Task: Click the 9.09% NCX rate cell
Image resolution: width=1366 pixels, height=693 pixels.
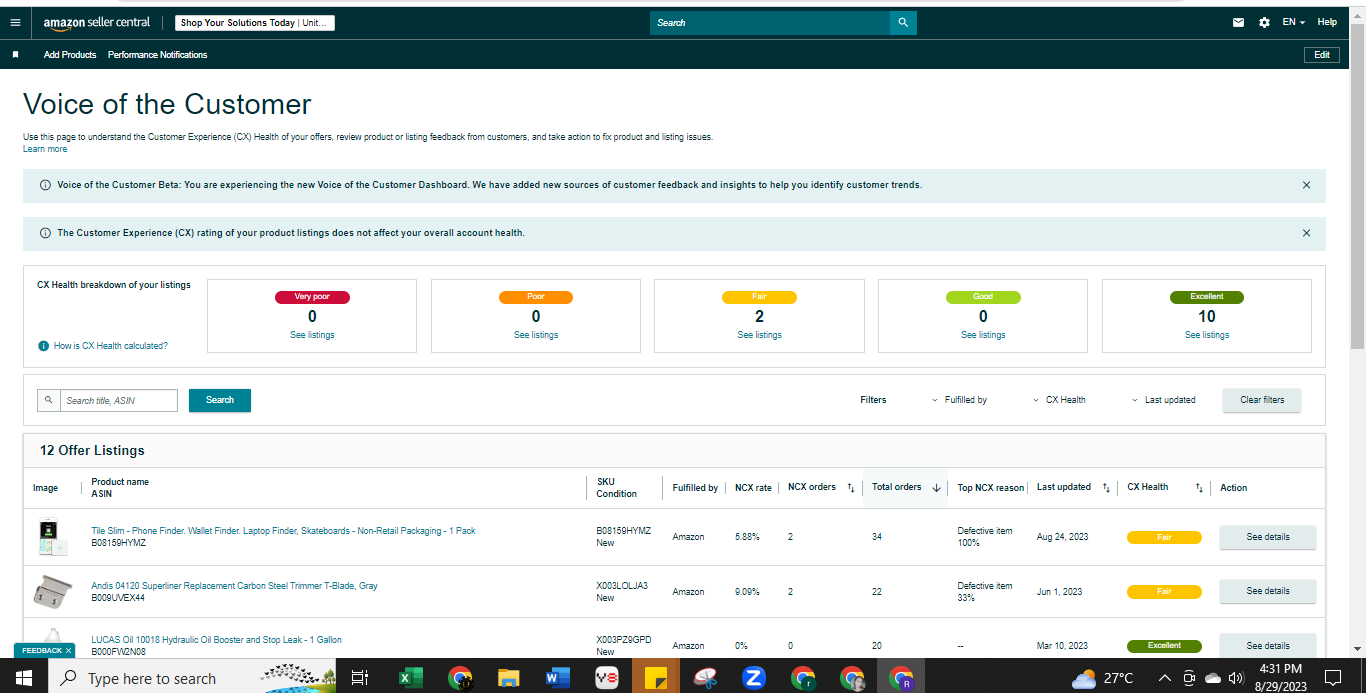Action: click(x=747, y=591)
